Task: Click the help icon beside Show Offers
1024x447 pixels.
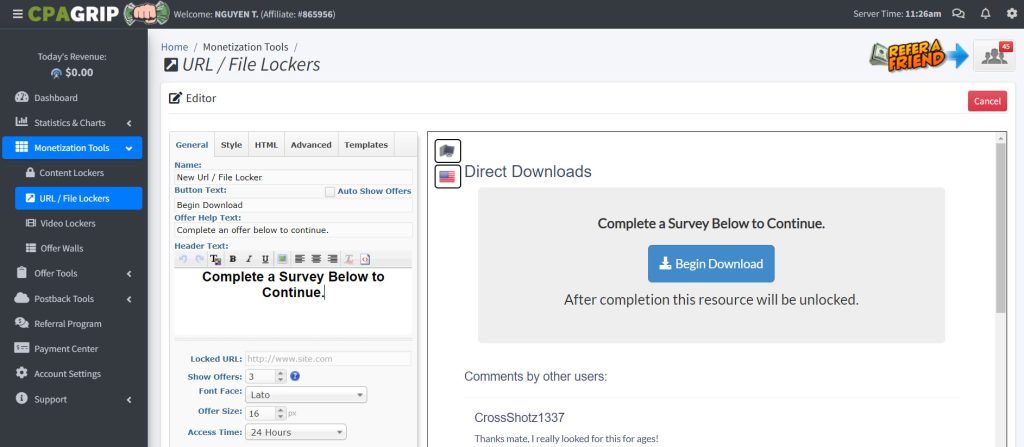Action: pos(295,376)
